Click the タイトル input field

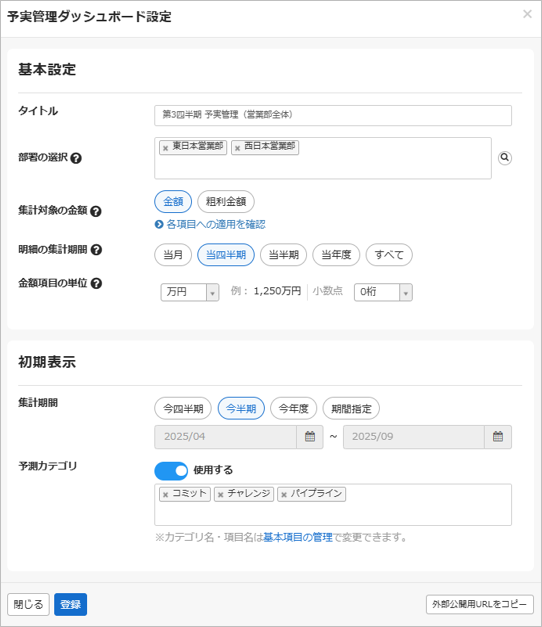(333, 115)
